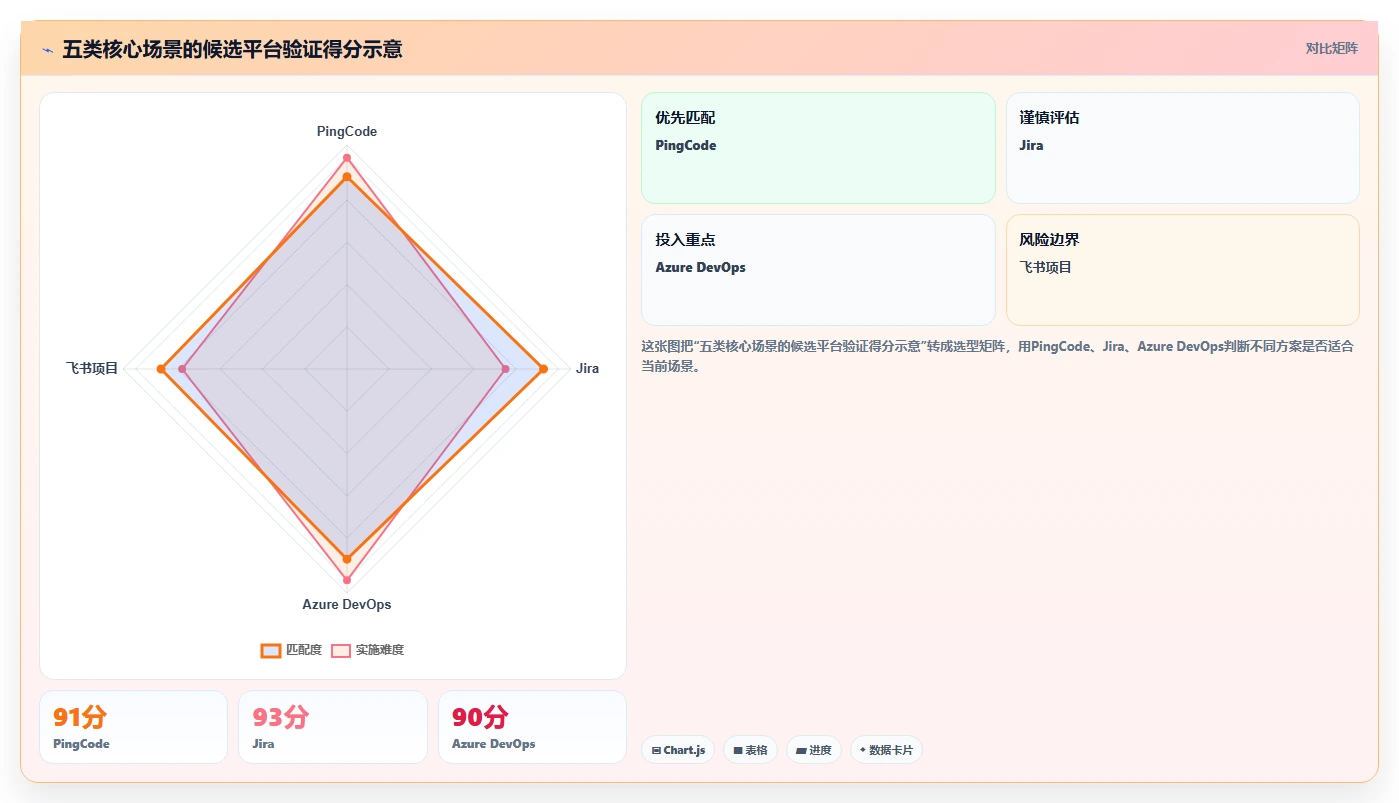This screenshot has width=1399, height=803.
Task: Click the icon inside the 表格 chip
Action: [x=738, y=750]
